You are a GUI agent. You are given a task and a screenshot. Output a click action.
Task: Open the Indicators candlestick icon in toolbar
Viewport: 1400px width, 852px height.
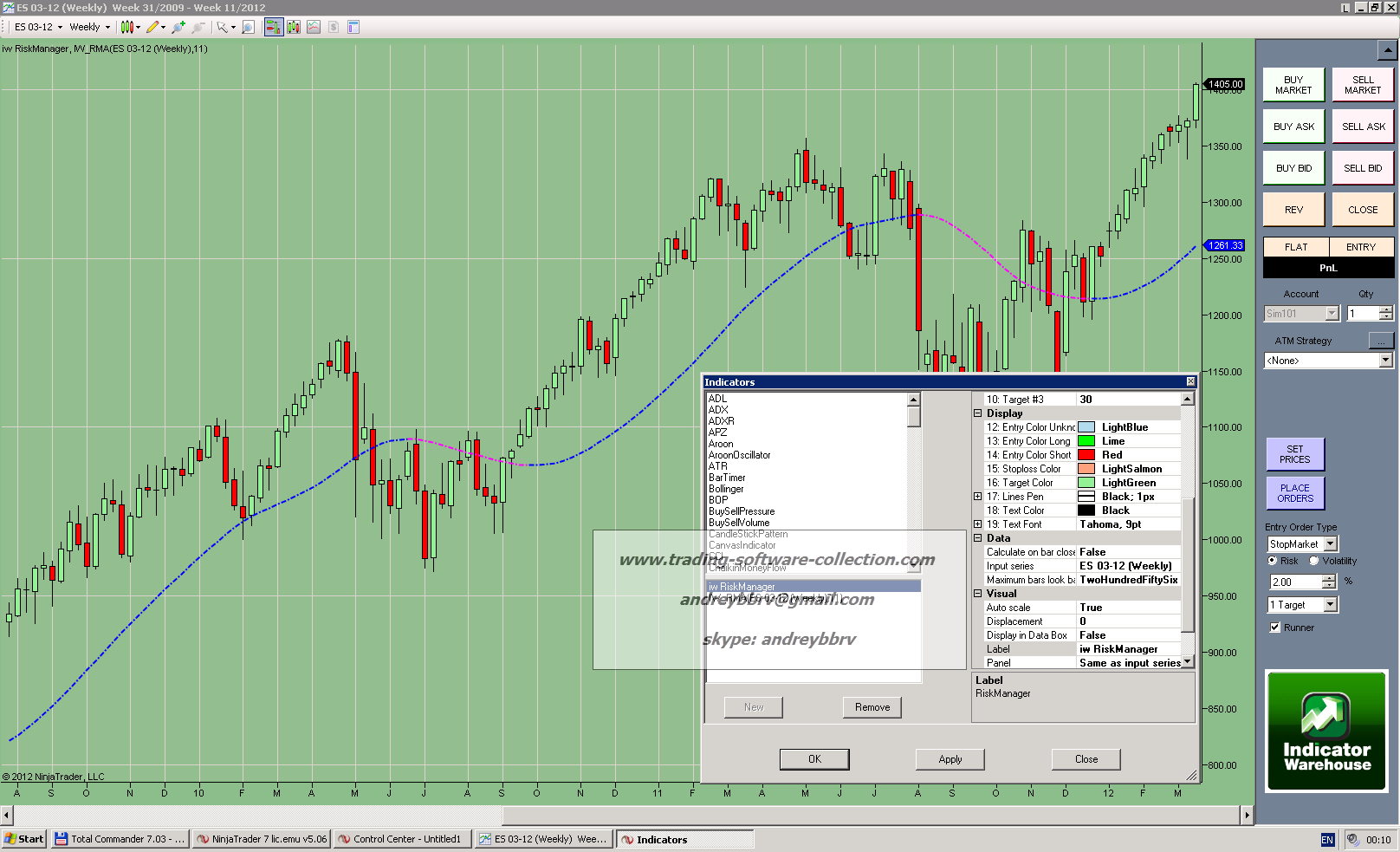294,27
